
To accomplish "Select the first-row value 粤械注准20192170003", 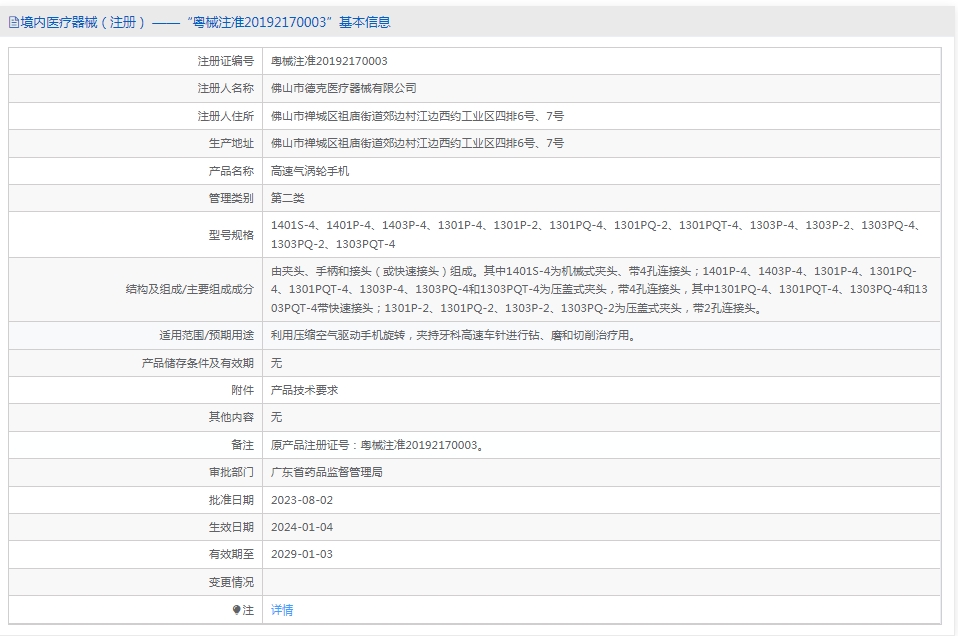I will pos(329,61).
